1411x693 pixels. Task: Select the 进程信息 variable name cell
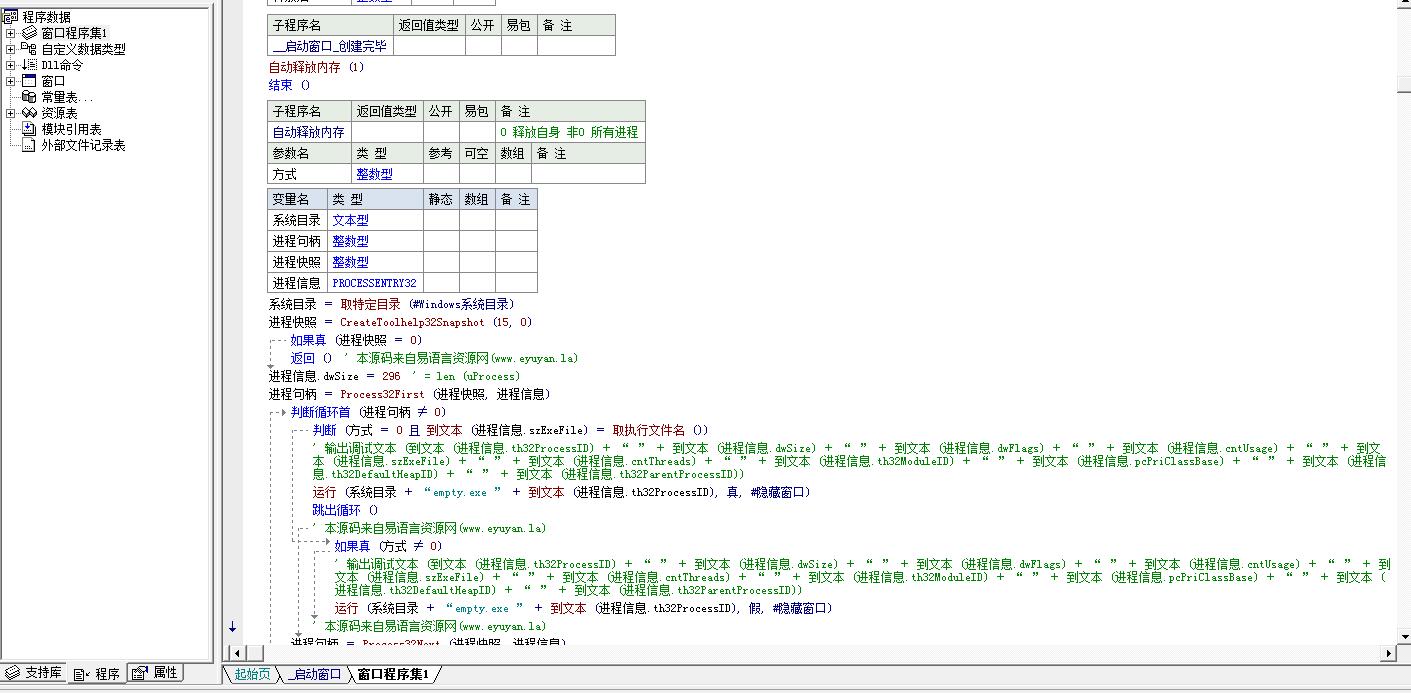[297, 283]
